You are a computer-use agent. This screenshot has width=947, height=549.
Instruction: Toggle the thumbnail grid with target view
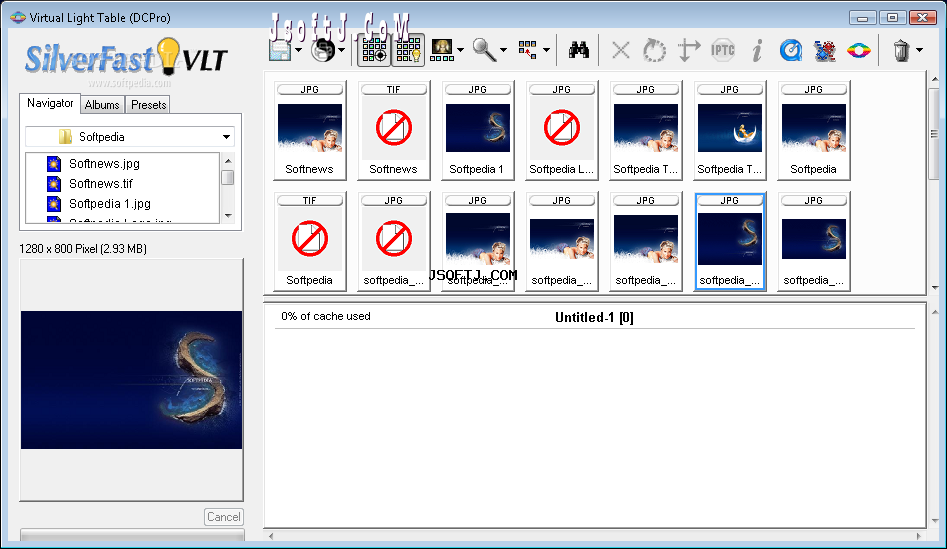click(374, 50)
